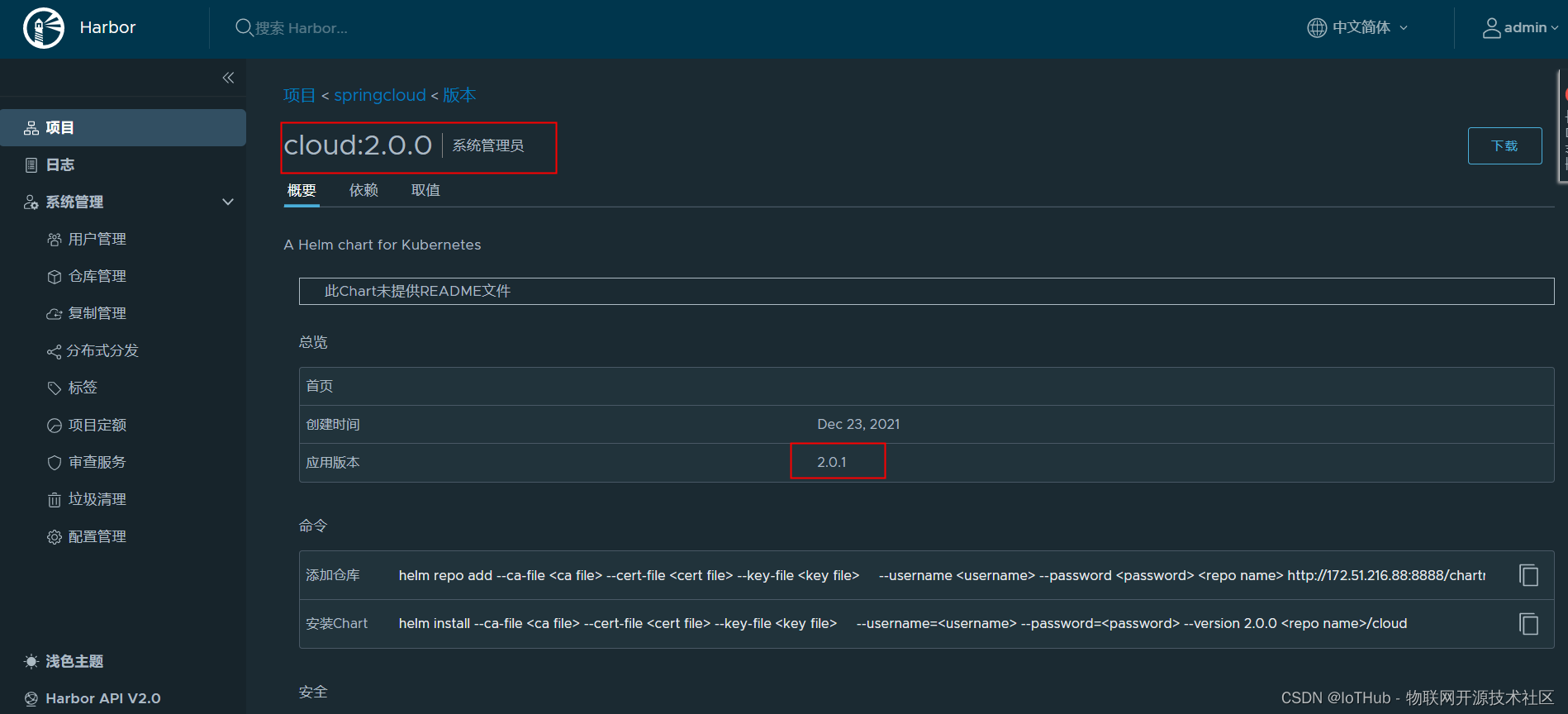Open 项目 in the sidebar menu
The image size is (1568, 714).
point(123,128)
